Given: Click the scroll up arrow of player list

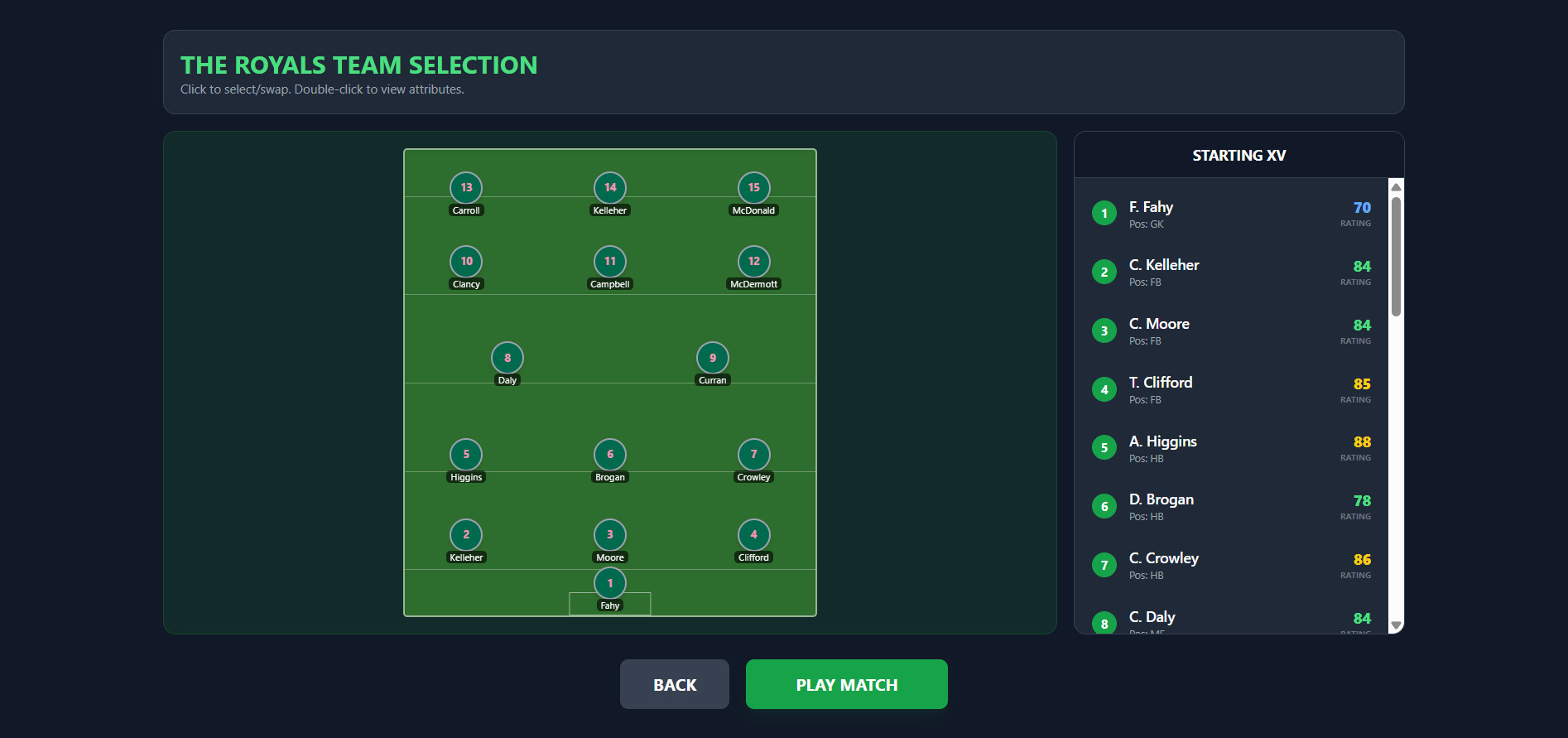Looking at the screenshot, I should click(1396, 187).
